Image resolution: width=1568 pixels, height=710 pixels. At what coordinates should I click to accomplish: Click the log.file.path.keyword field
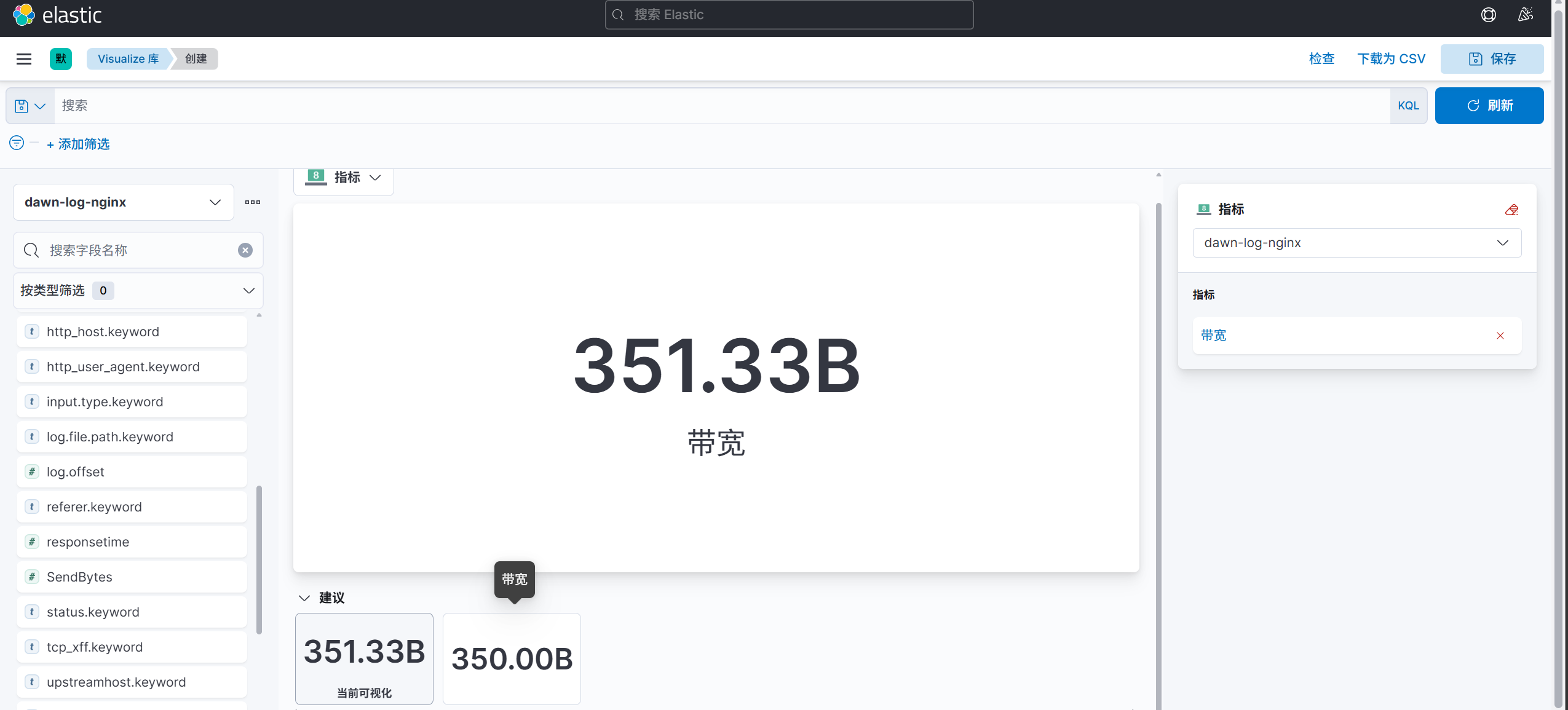pyautogui.click(x=132, y=436)
